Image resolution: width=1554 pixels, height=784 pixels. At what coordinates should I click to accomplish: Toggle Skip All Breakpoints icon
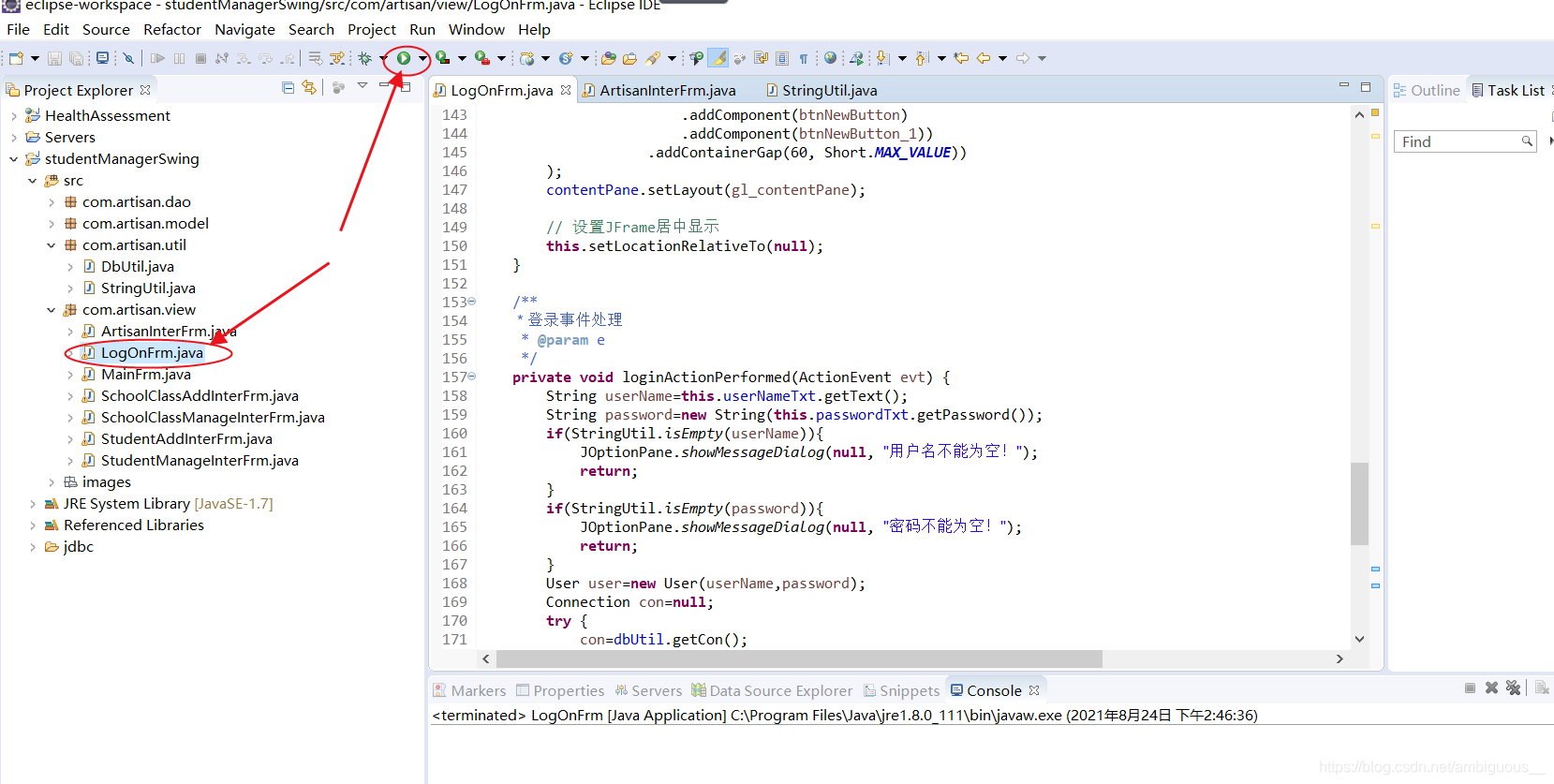point(129,58)
